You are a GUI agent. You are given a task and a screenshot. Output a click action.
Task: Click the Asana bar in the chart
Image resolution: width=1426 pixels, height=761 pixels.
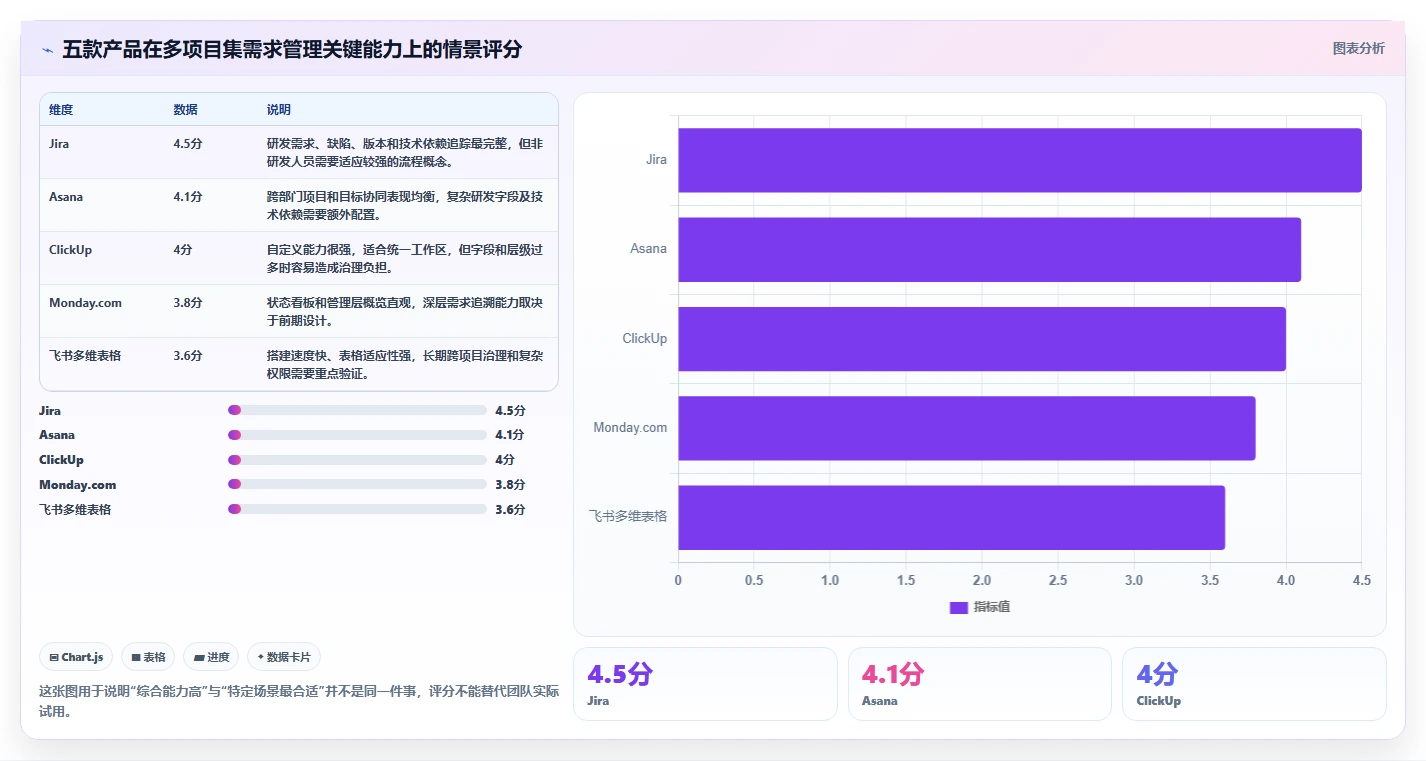[x=990, y=249]
